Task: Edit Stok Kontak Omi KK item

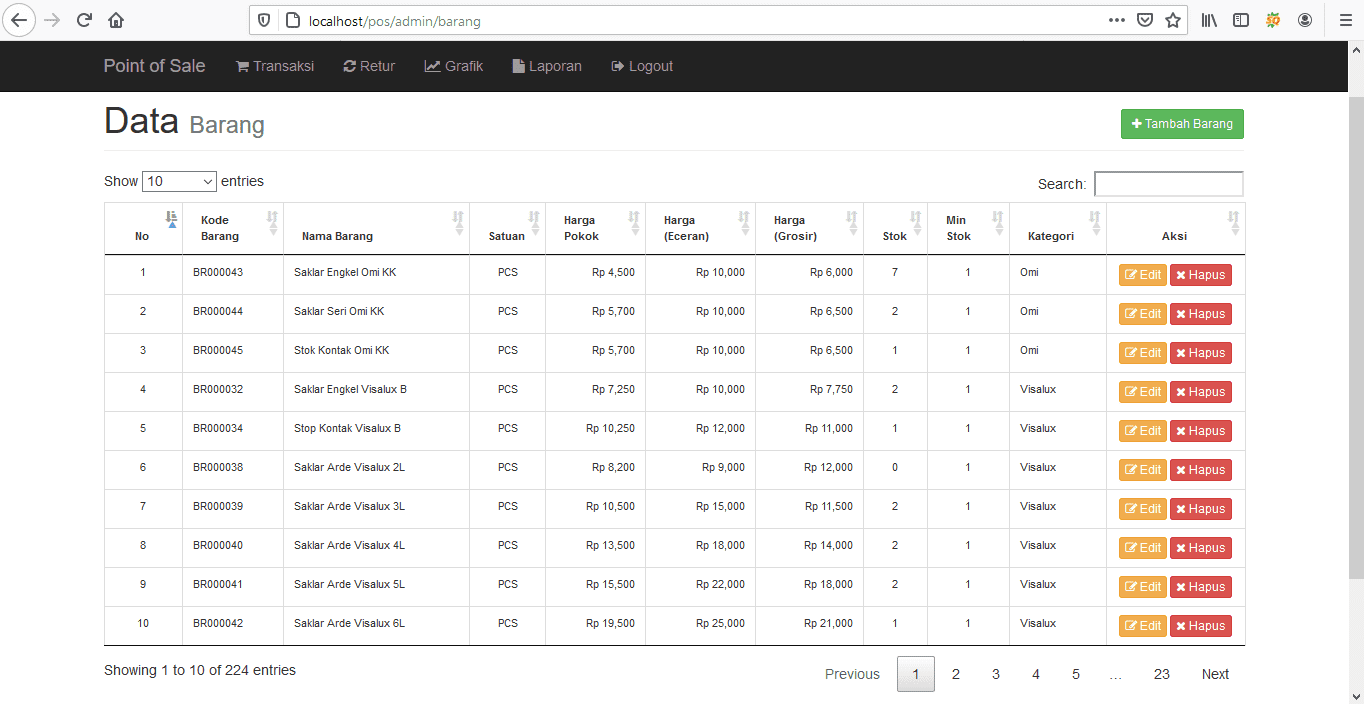Action: coord(1143,353)
